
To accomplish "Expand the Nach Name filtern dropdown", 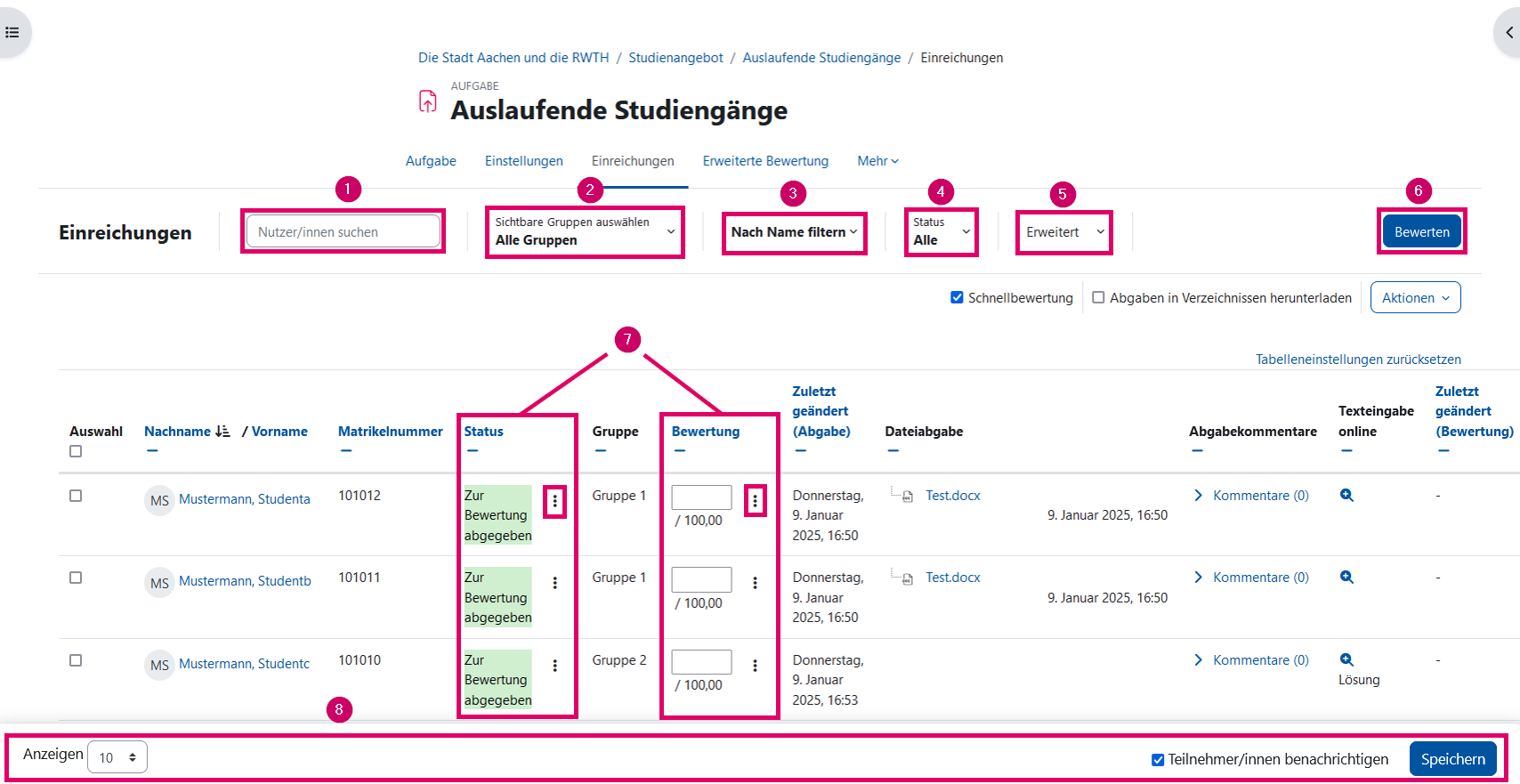I will tap(794, 232).
